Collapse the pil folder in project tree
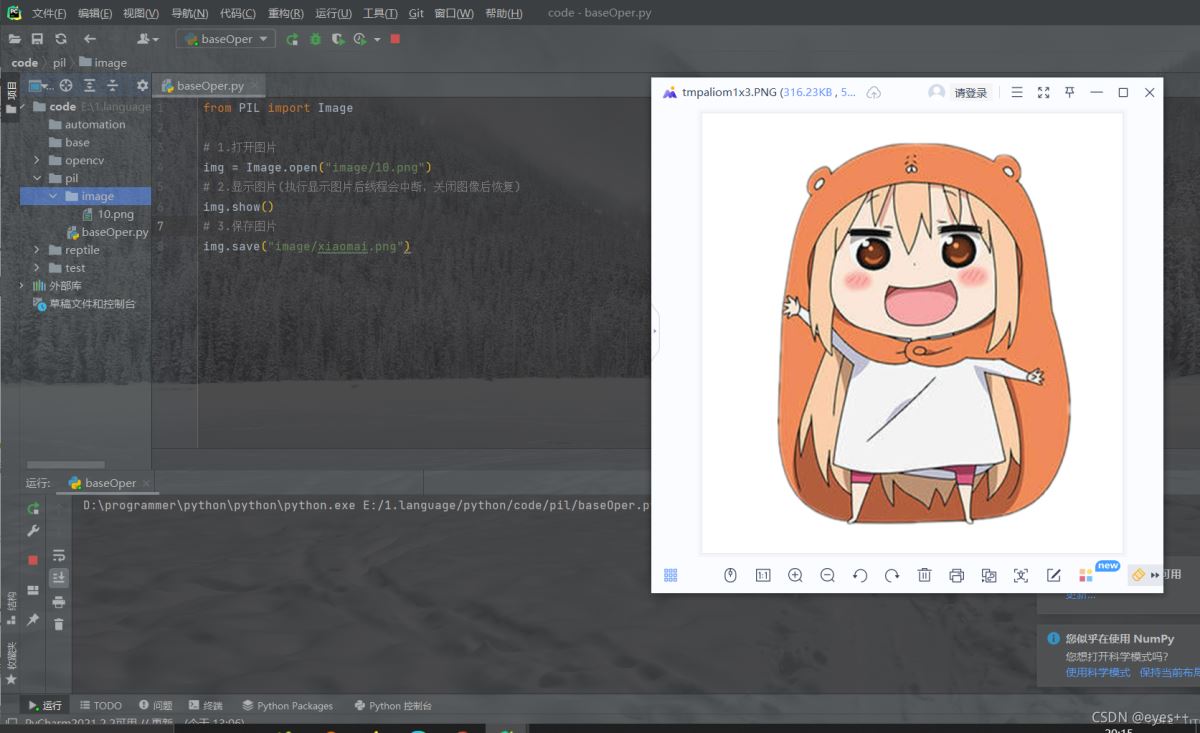 [x=37, y=178]
